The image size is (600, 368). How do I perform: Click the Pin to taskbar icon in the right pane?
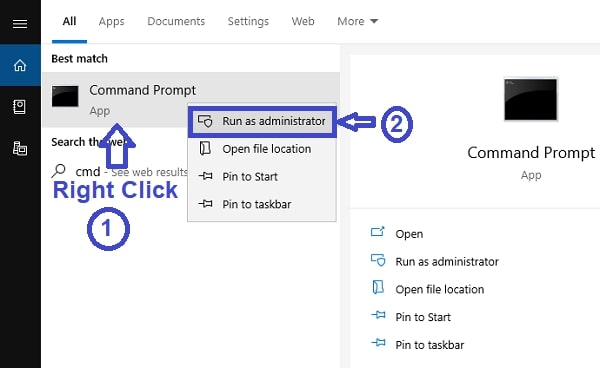click(378, 342)
